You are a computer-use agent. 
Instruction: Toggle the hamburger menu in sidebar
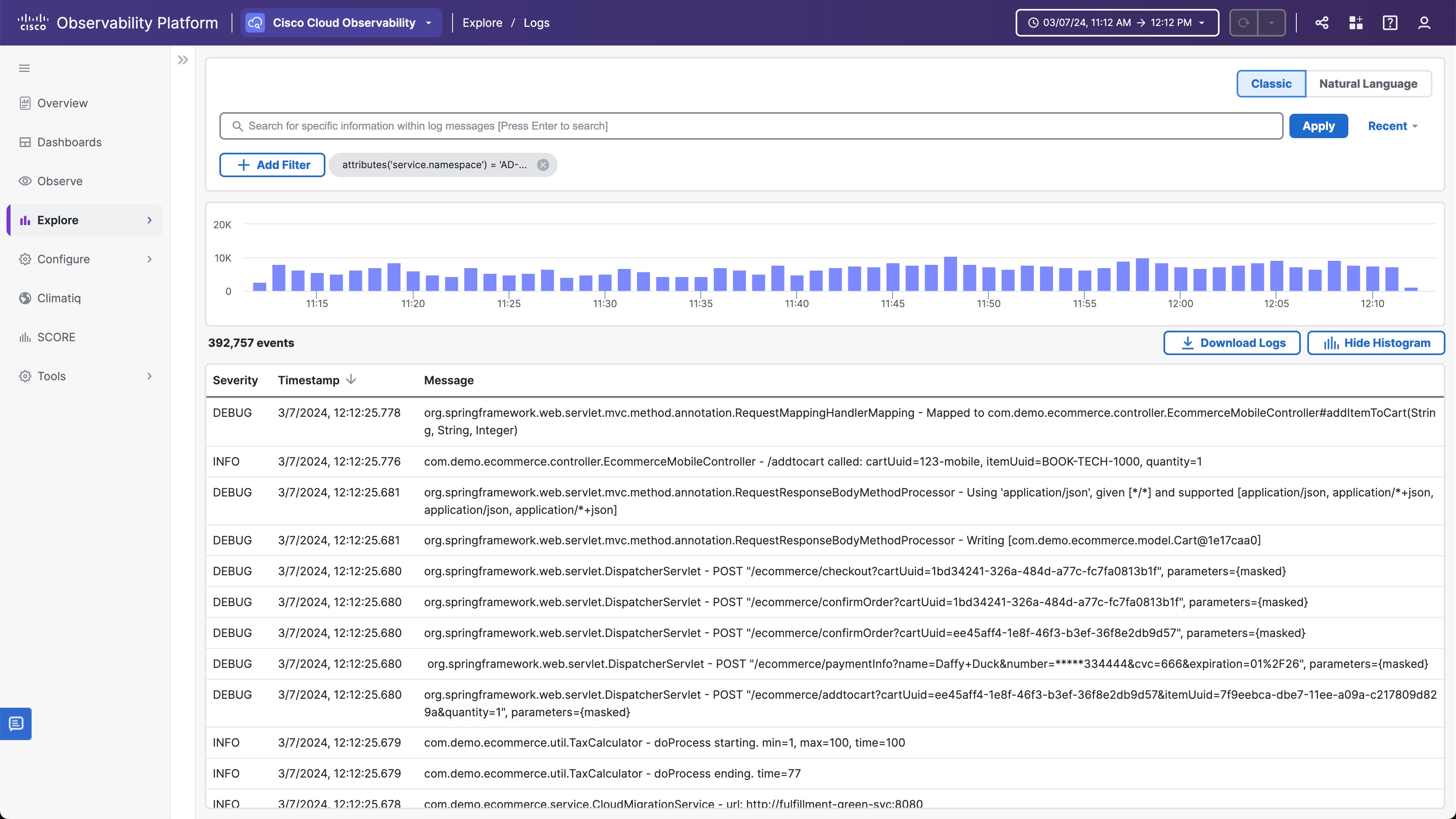click(x=24, y=68)
